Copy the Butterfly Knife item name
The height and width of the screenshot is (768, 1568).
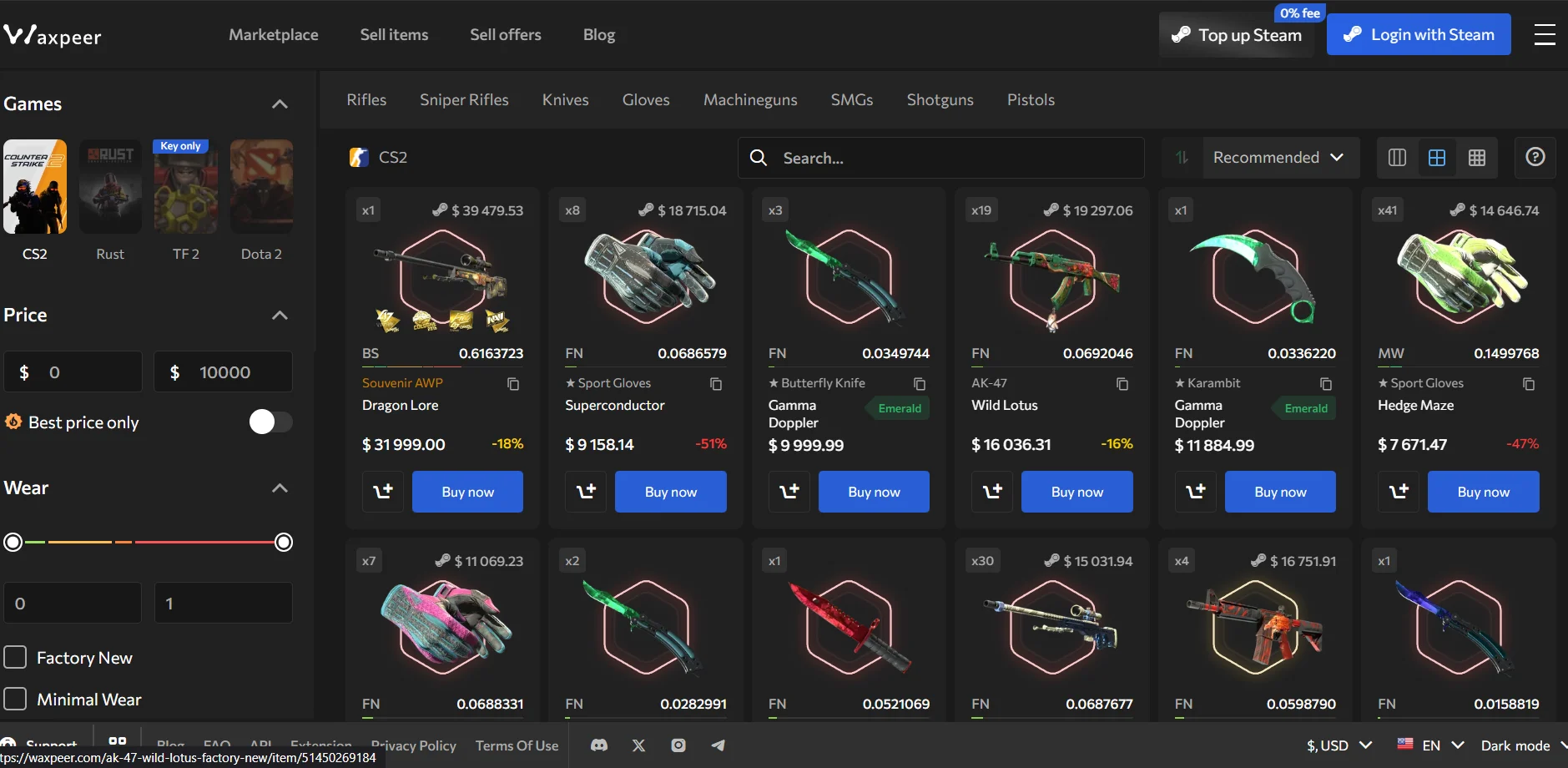(x=920, y=384)
